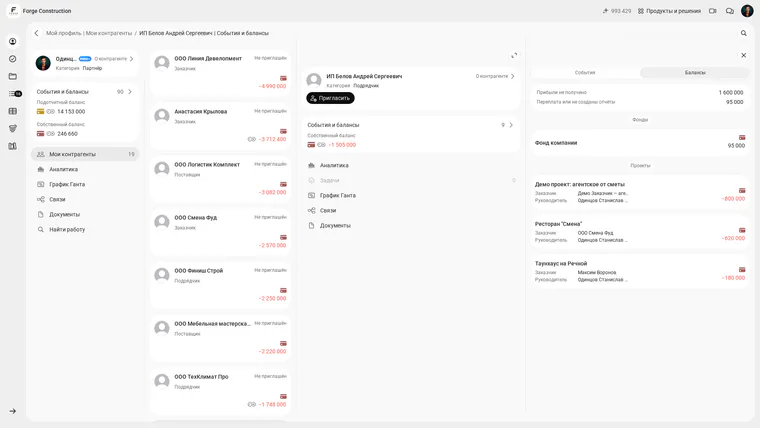The height and width of the screenshot is (428, 760).
Task: Open the folder icon in left rail
Action: click(13, 76)
